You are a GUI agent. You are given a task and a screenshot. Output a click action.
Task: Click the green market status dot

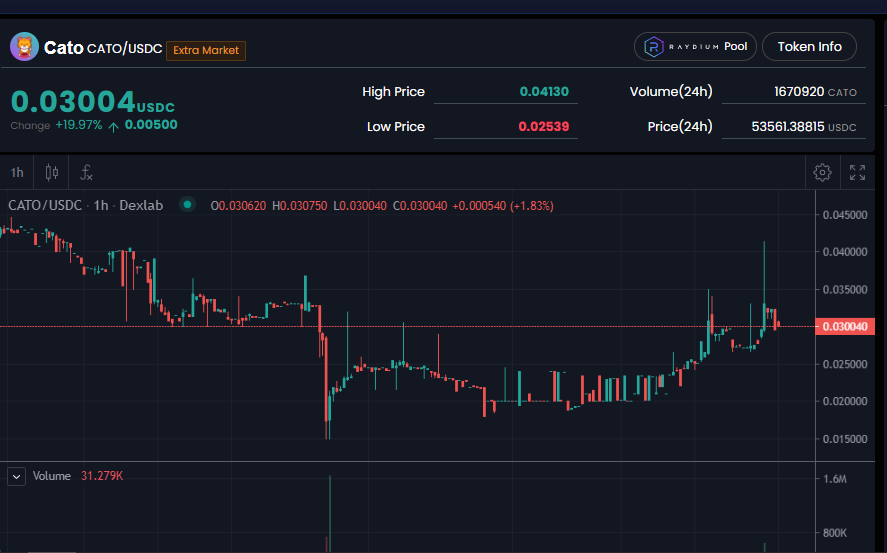point(187,204)
